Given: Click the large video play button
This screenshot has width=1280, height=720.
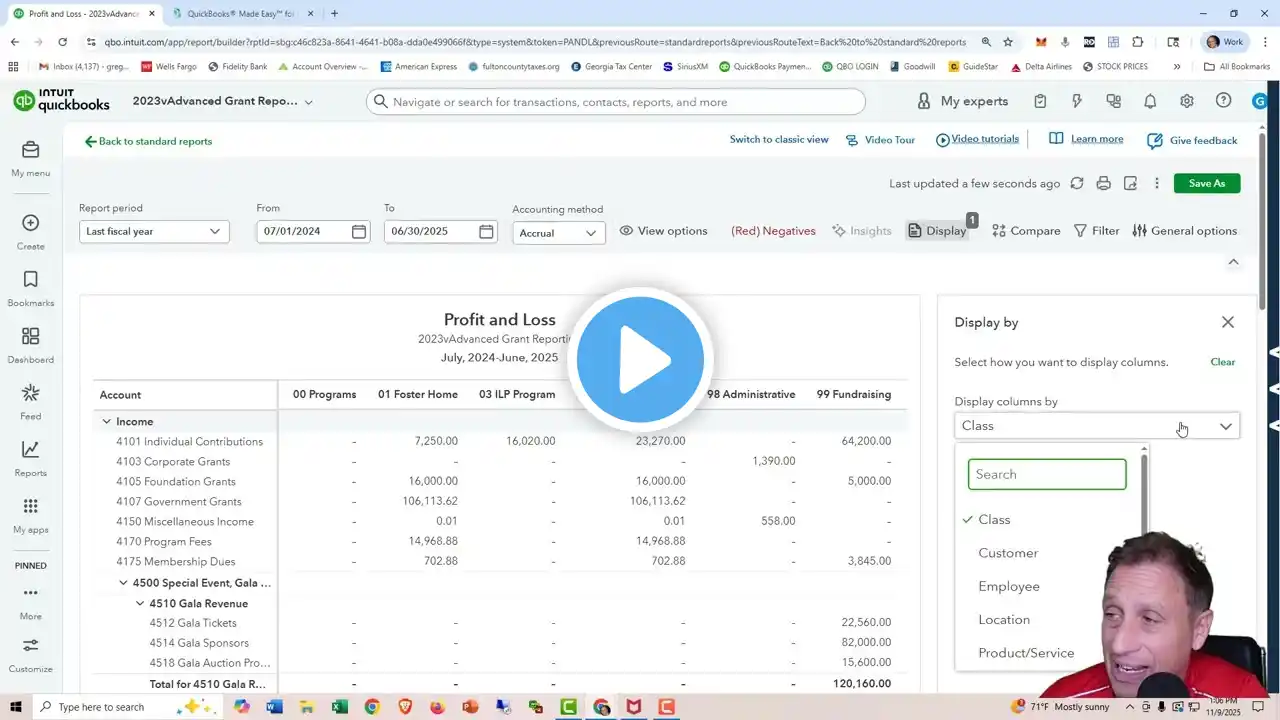Looking at the screenshot, I should (x=640, y=360).
